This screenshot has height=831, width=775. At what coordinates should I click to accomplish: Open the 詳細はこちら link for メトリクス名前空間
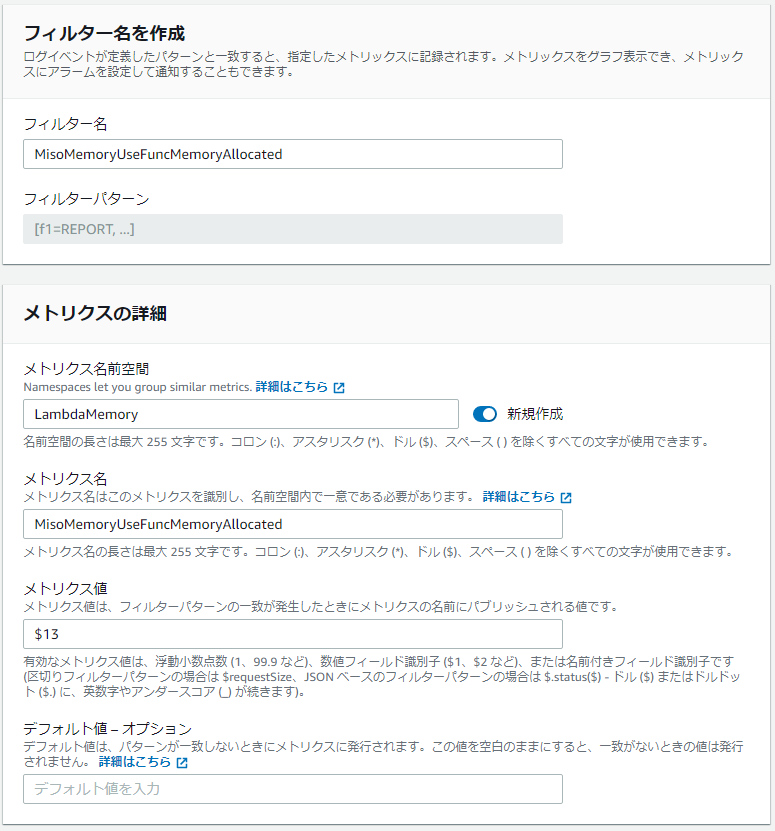click(x=291, y=387)
